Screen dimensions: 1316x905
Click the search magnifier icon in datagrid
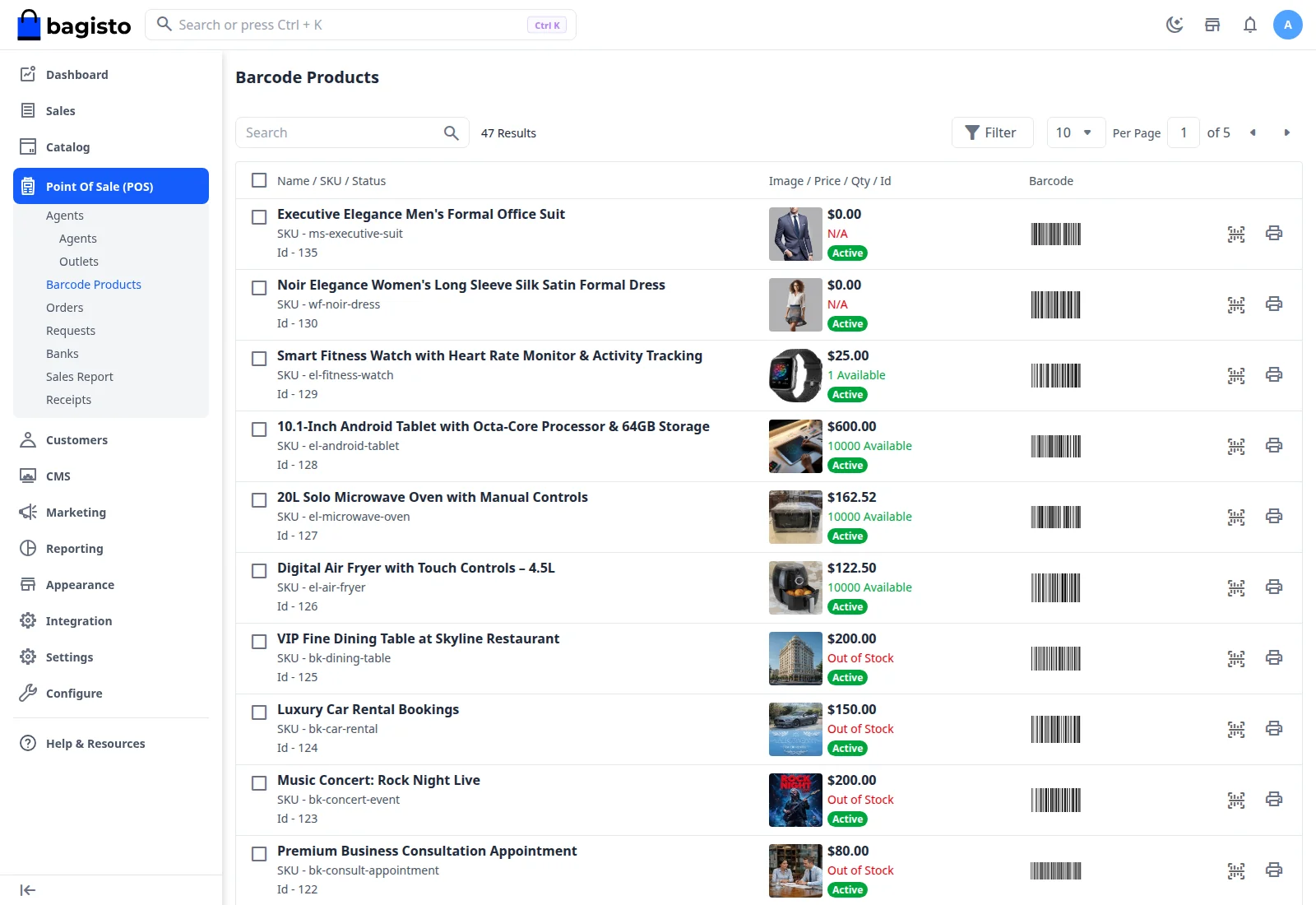click(x=452, y=132)
